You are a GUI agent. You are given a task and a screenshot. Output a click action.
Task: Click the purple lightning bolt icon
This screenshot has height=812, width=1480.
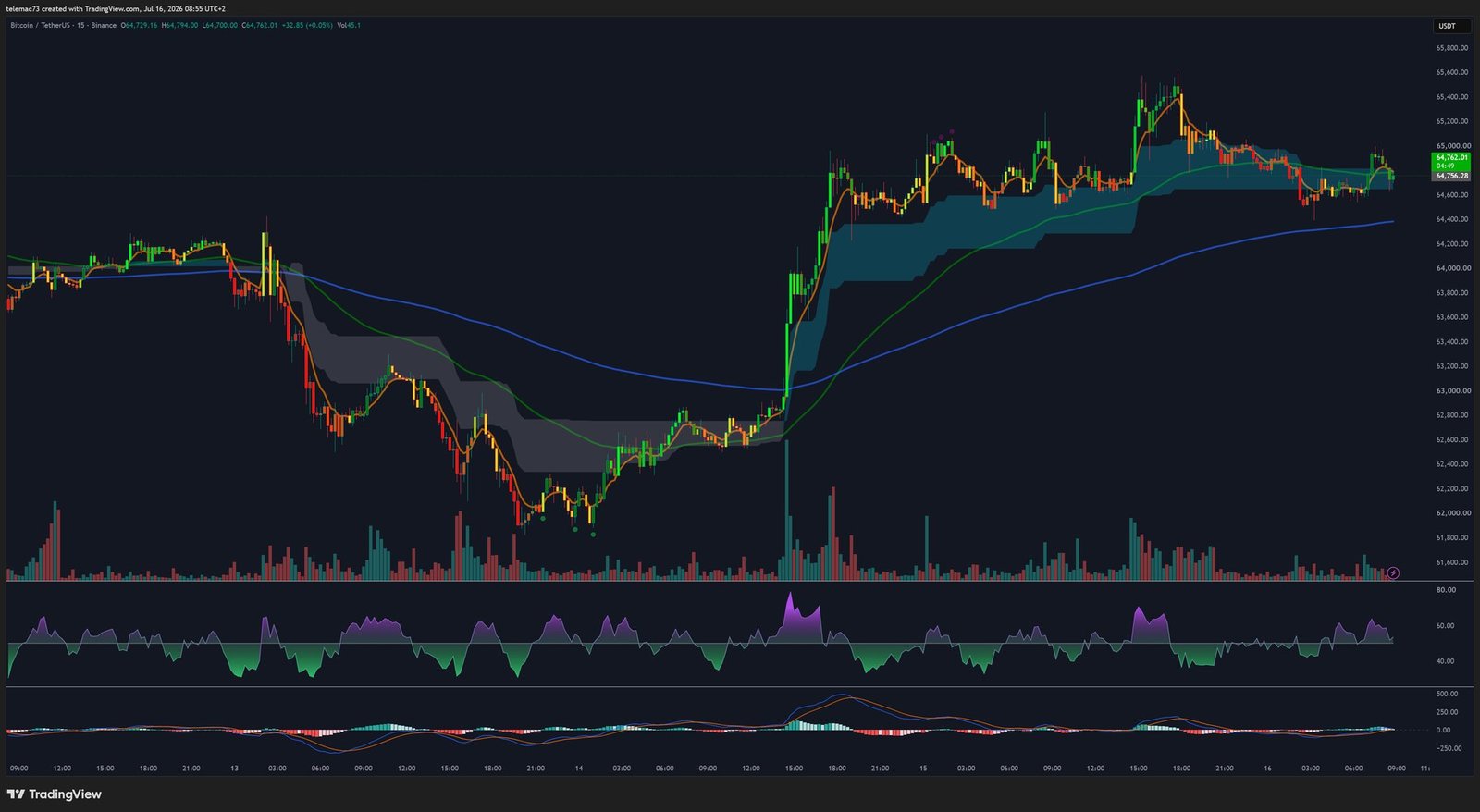(1393, 573)
